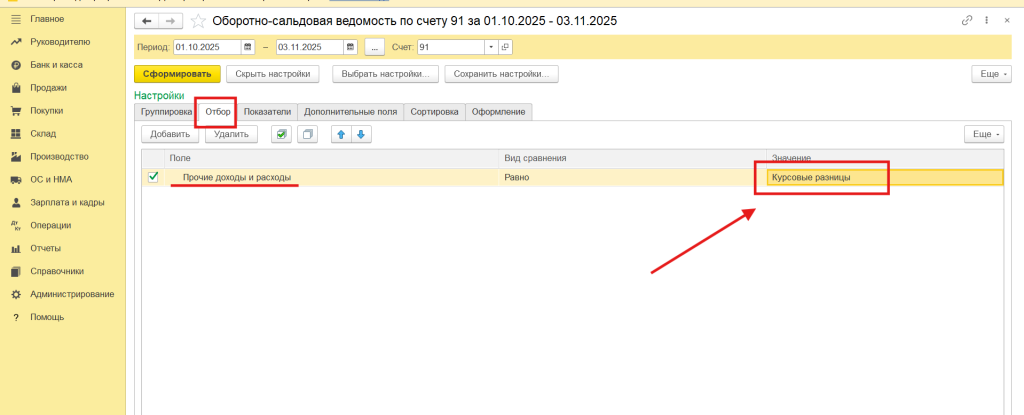
Task: Click the Добавить filter button
Action: (170, 134)
